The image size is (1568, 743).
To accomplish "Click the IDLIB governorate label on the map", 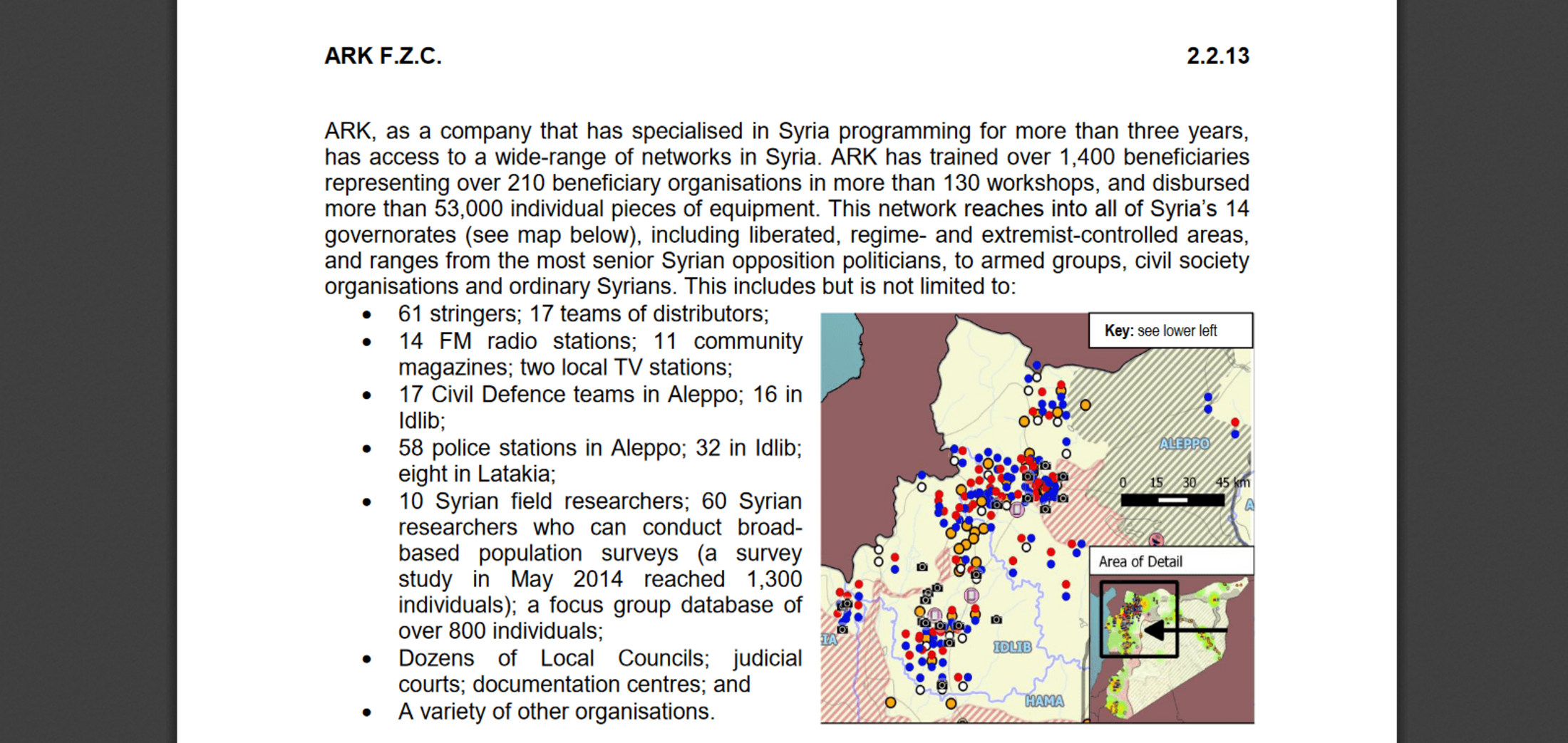I will tap(1012, 647).
